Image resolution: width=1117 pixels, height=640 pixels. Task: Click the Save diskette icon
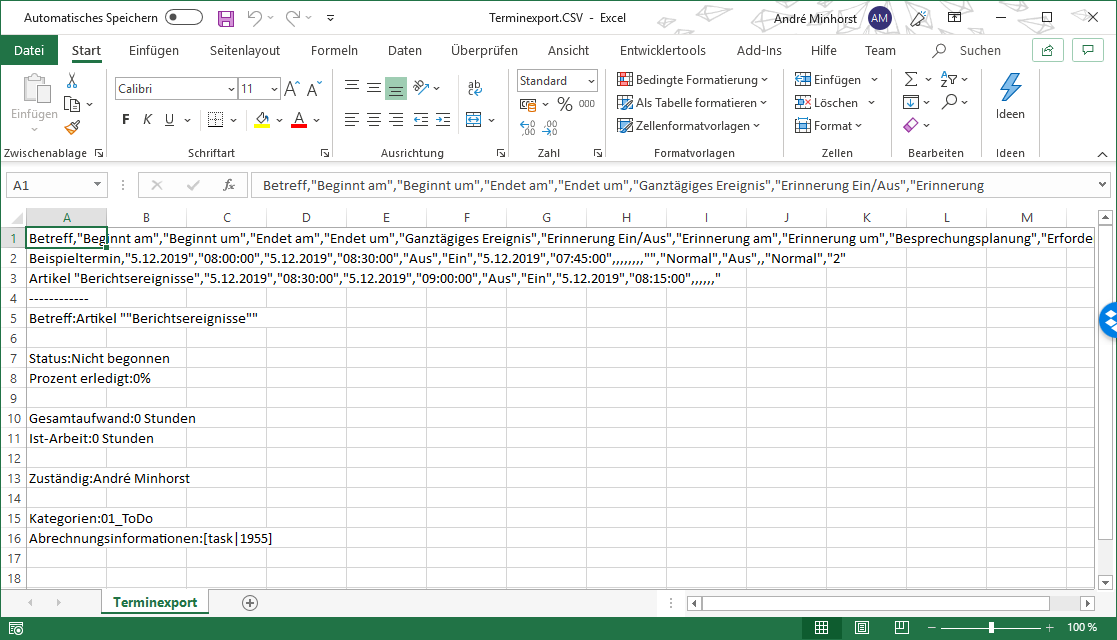click(226, 18)
